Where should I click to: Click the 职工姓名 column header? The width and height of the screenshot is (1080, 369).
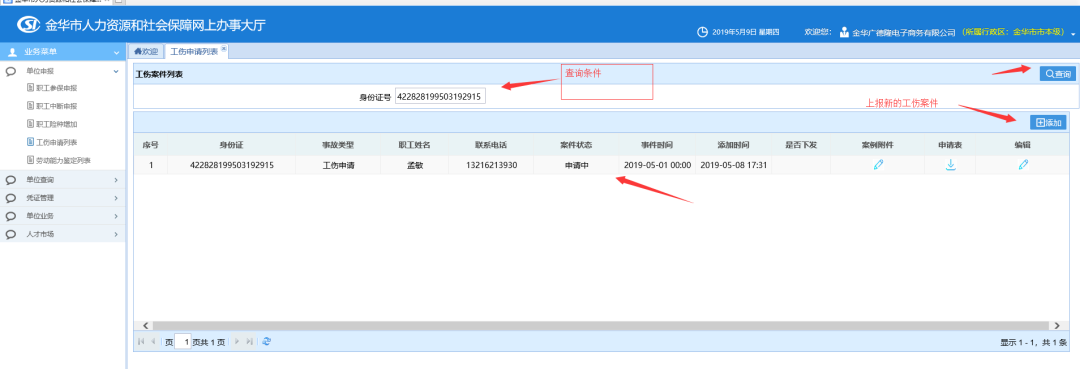pyautogui.click(x=414, y=145)
